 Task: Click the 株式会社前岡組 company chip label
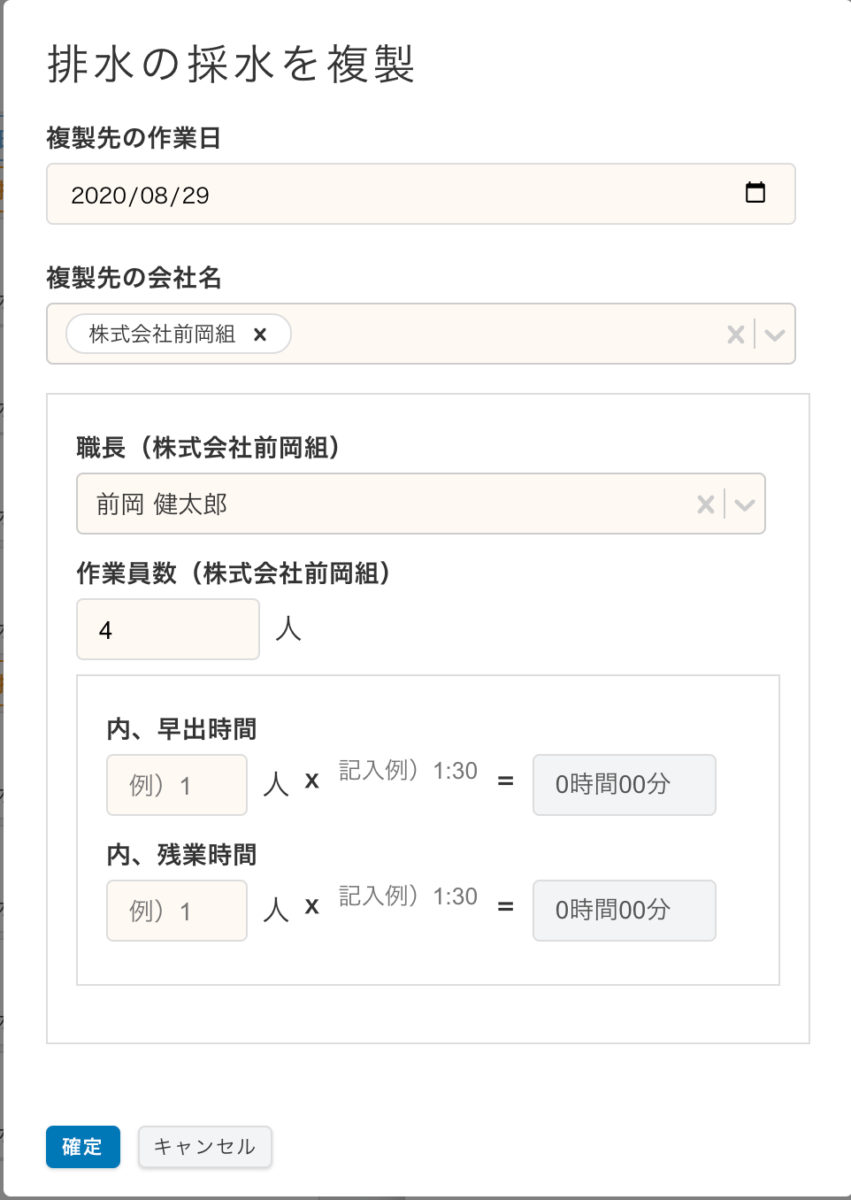coord(162,335)
